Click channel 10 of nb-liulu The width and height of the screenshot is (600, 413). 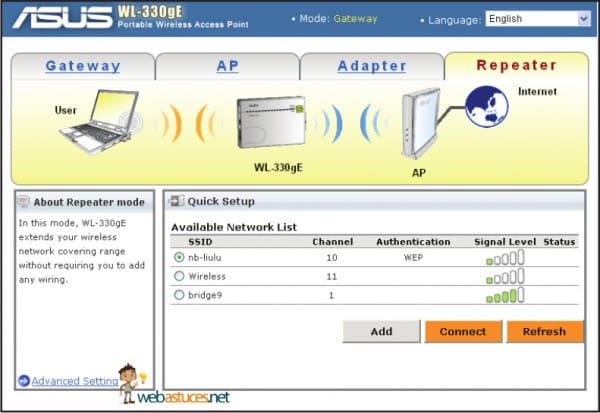(332, 258)
